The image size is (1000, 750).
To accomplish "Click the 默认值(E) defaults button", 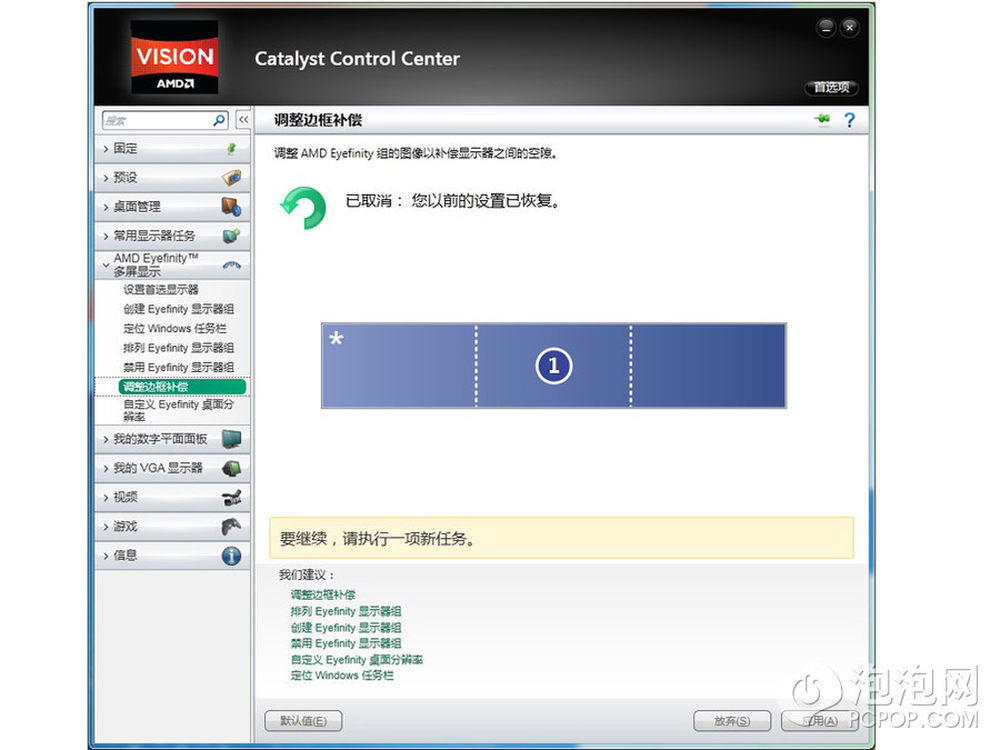I will pyautogui.click(x=304, y=721).
